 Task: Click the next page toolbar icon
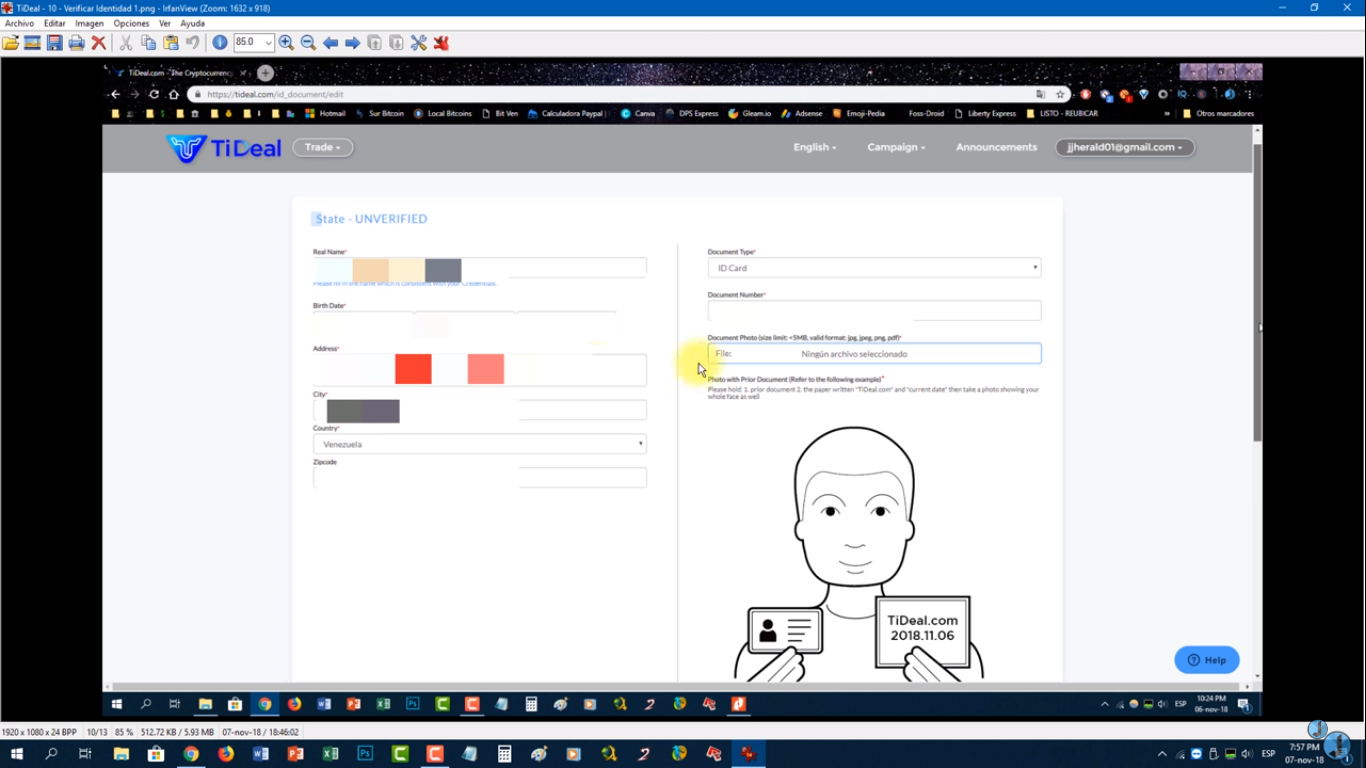[396, 43]
